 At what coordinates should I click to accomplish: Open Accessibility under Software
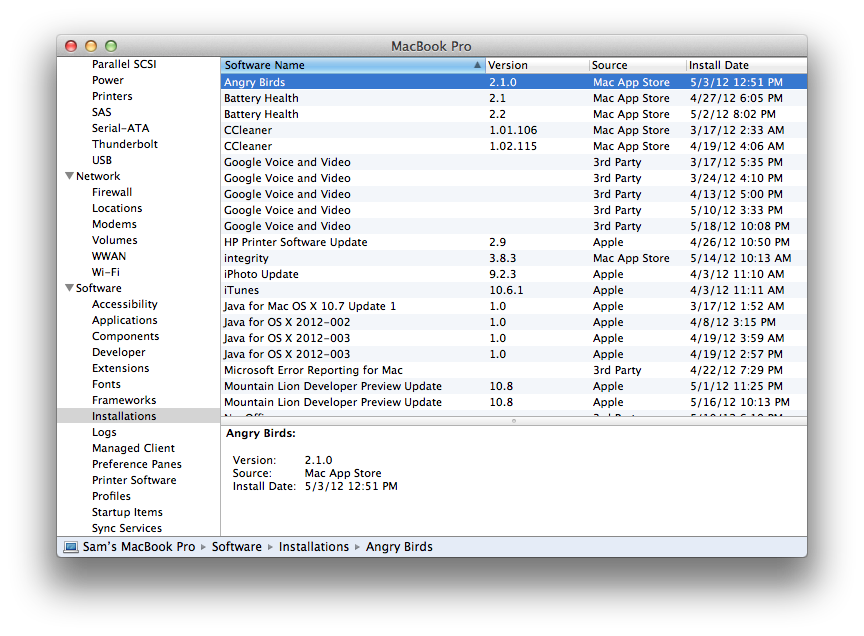click(x=125, y=304)
